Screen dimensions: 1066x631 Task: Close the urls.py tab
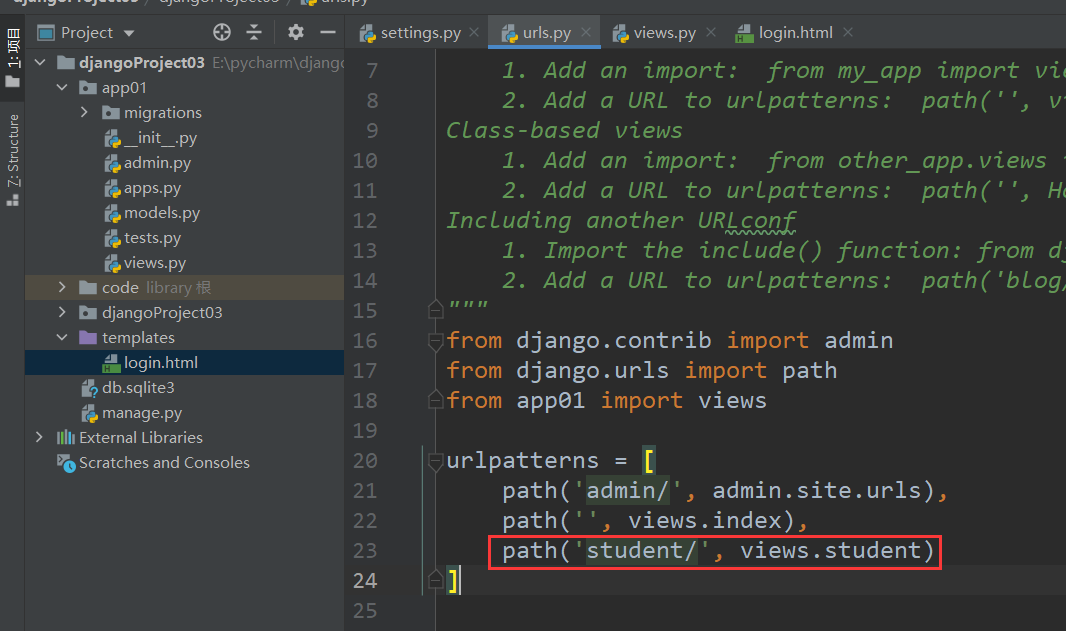tap(585, 32)
